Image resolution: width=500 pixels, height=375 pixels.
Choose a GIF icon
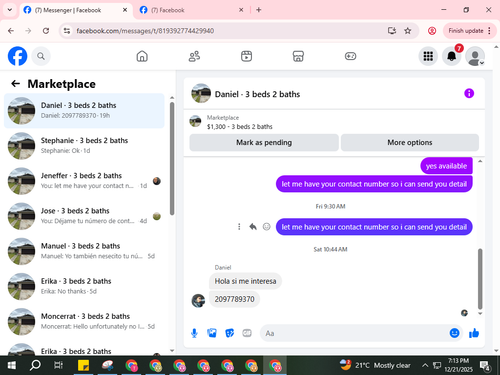[x=247, y=333]
